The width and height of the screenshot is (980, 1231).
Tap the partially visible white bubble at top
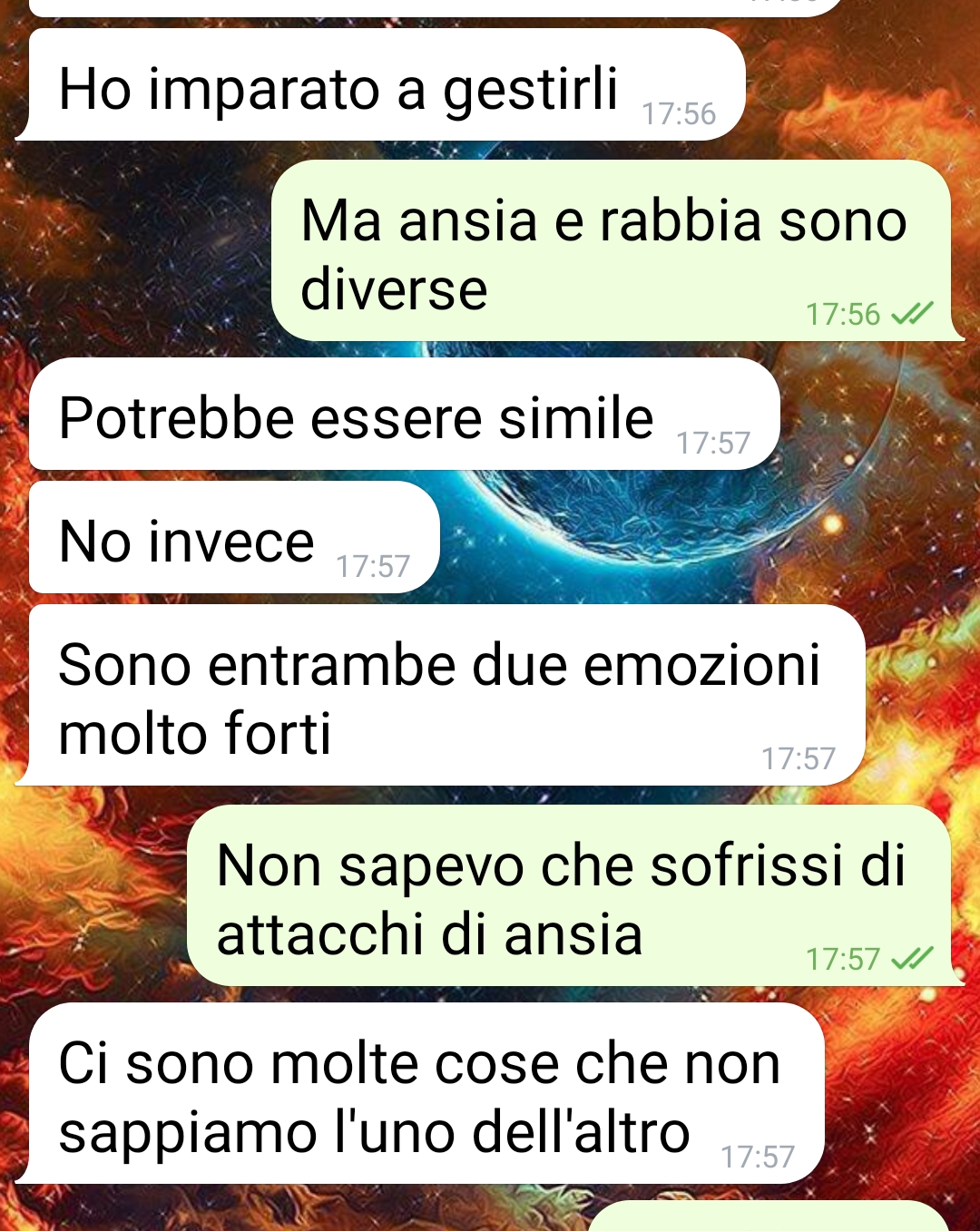(436, 7)
